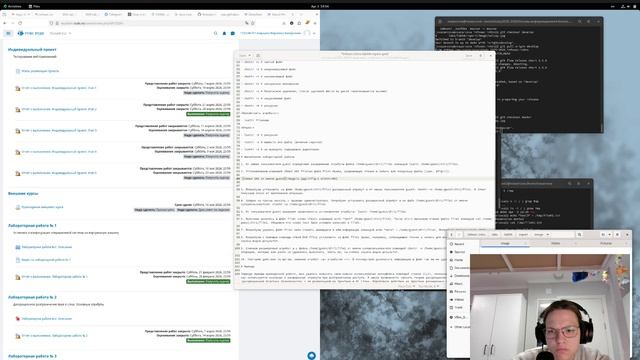Open the first project report assignment link

coord(59,88)
